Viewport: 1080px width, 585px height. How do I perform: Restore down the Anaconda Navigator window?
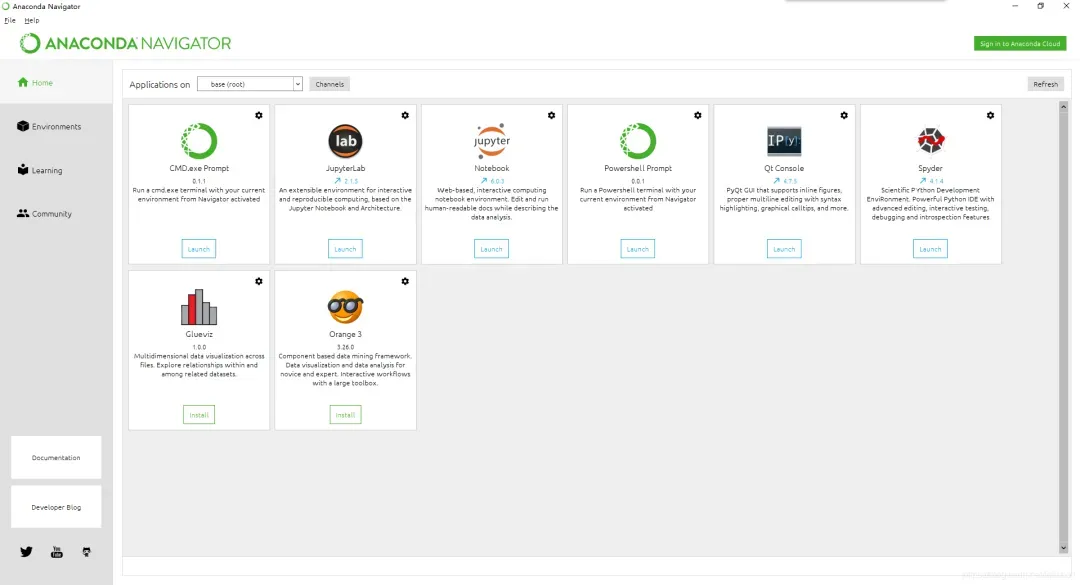(x=1041, y=6)
